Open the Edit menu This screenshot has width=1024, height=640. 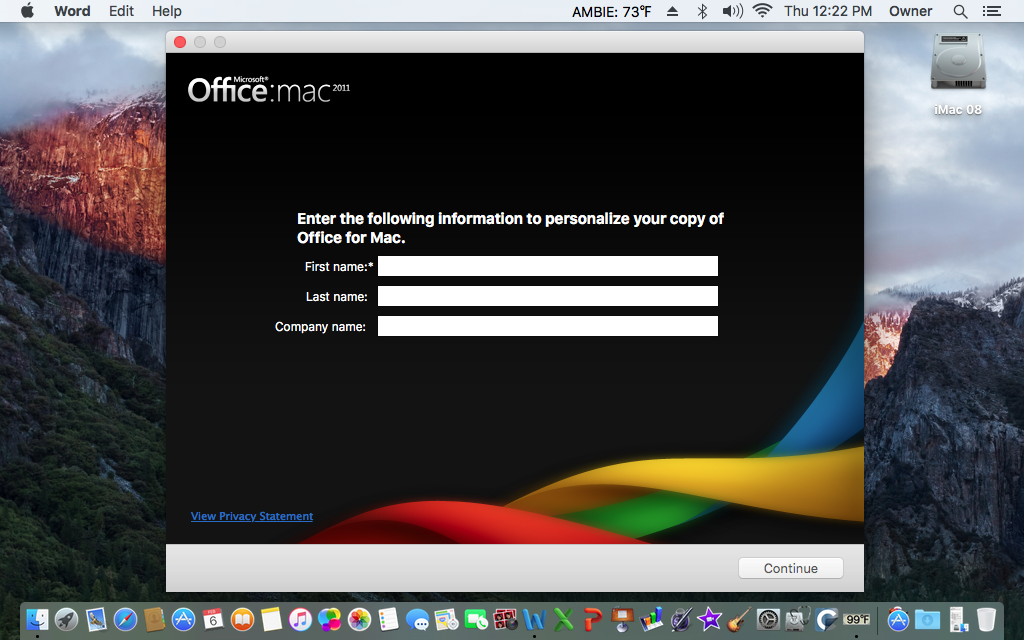click(x=121, y=11)
